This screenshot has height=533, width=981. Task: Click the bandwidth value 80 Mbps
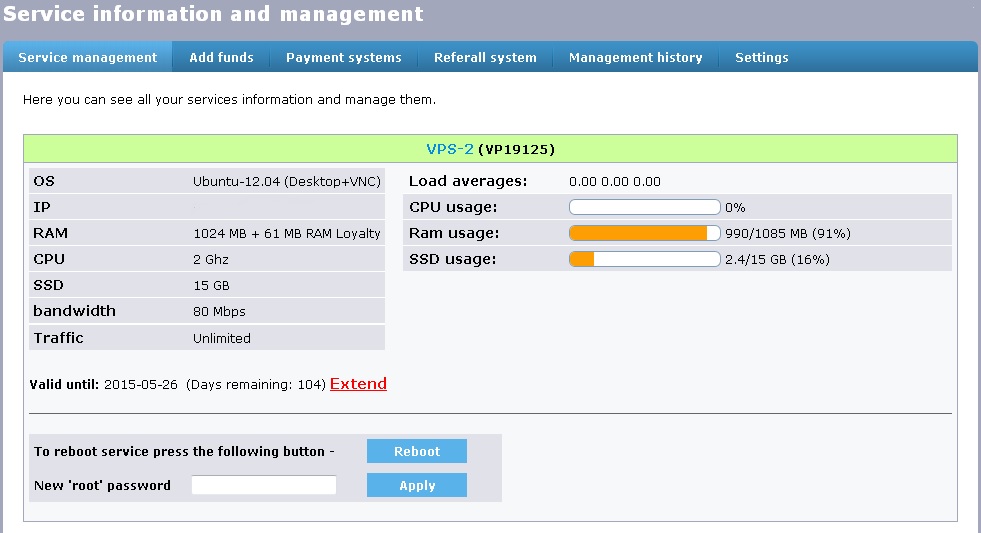point(219,311)
